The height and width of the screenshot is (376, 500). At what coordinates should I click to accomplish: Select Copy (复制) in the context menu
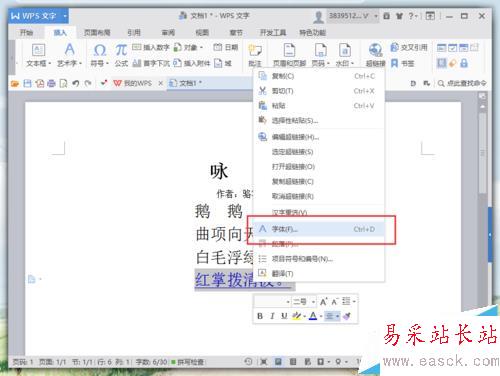coord(319,76)
